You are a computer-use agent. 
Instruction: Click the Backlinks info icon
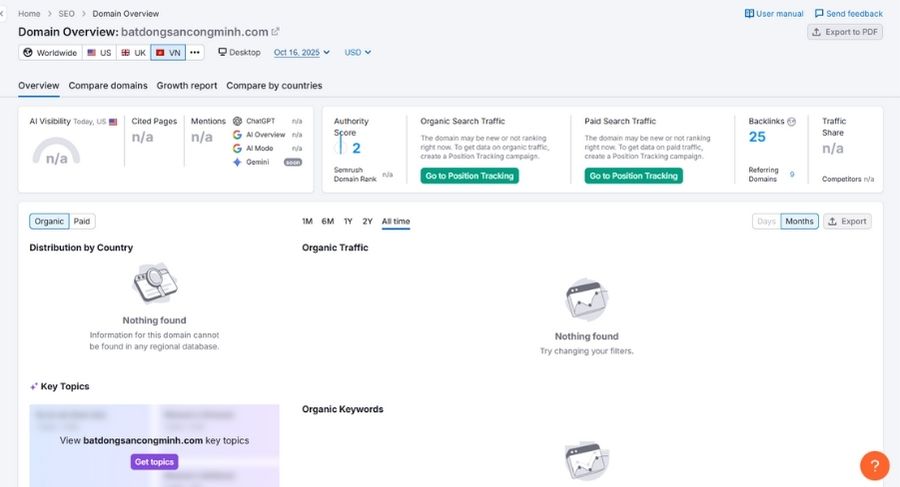pos(792,121)
